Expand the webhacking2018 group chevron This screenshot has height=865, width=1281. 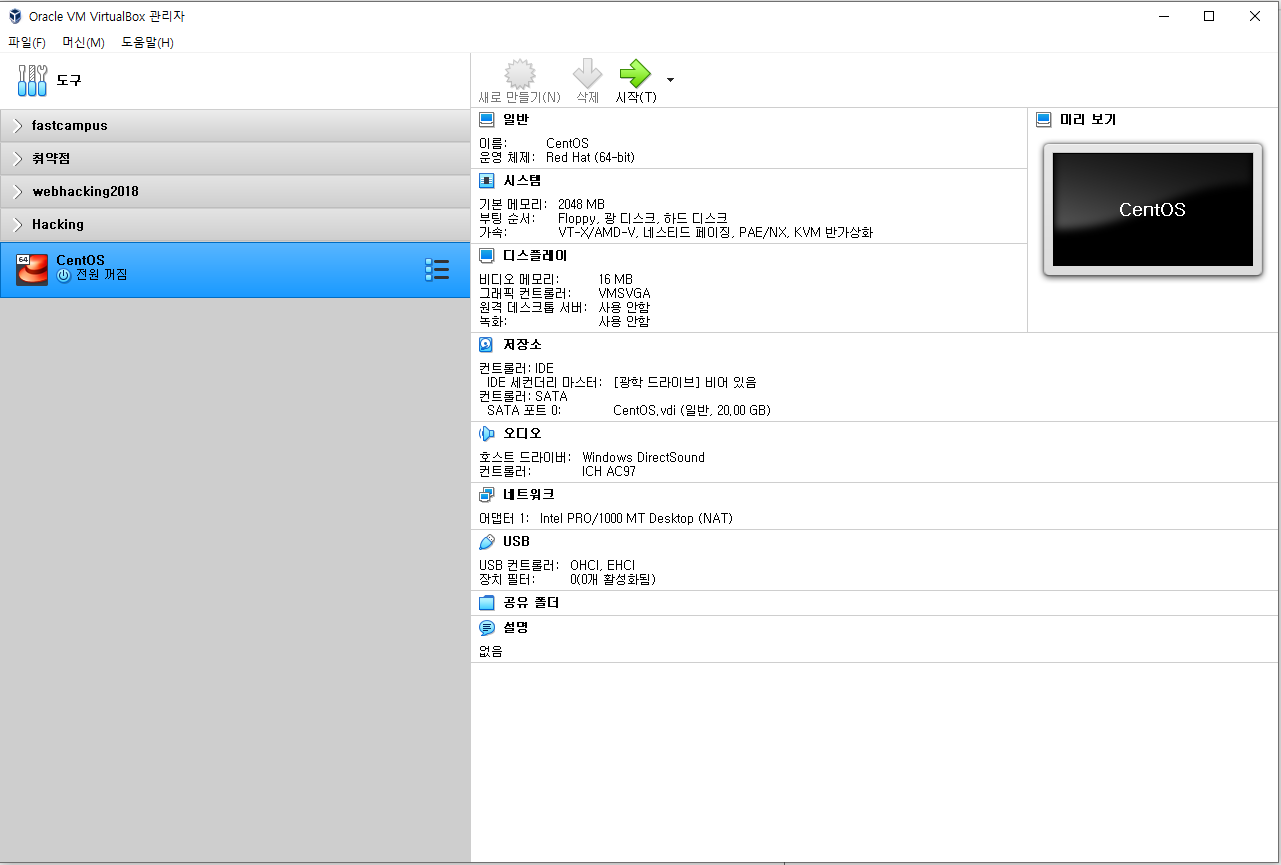tap(18, 192)
